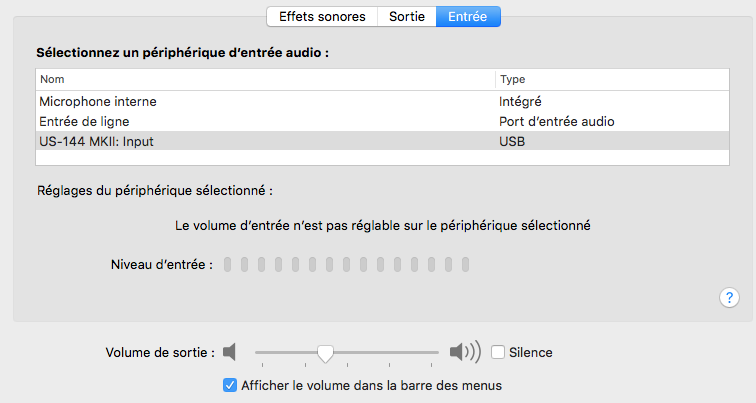The image size is (756, 403).
Task: Select Entrée de ligne input device
Action: point(382,121)
